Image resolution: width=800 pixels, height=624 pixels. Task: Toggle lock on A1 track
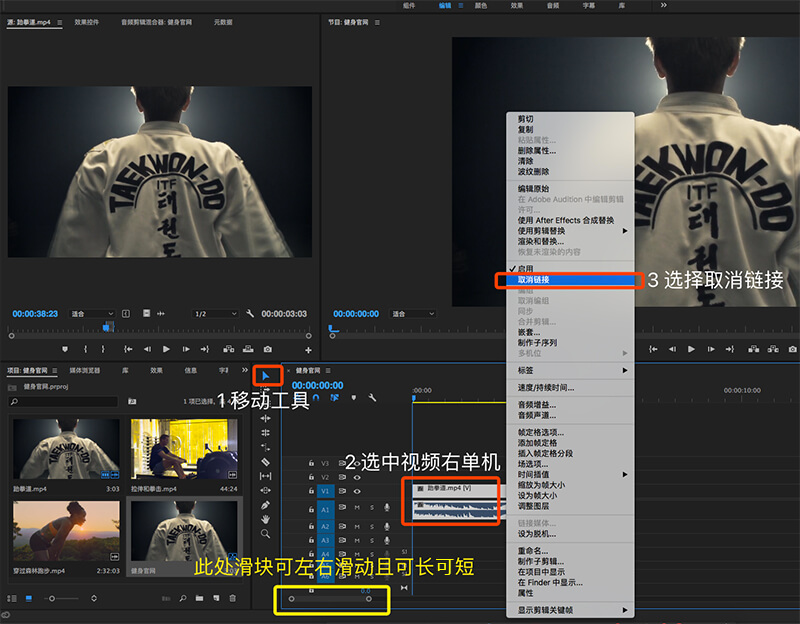pos(311,509)
